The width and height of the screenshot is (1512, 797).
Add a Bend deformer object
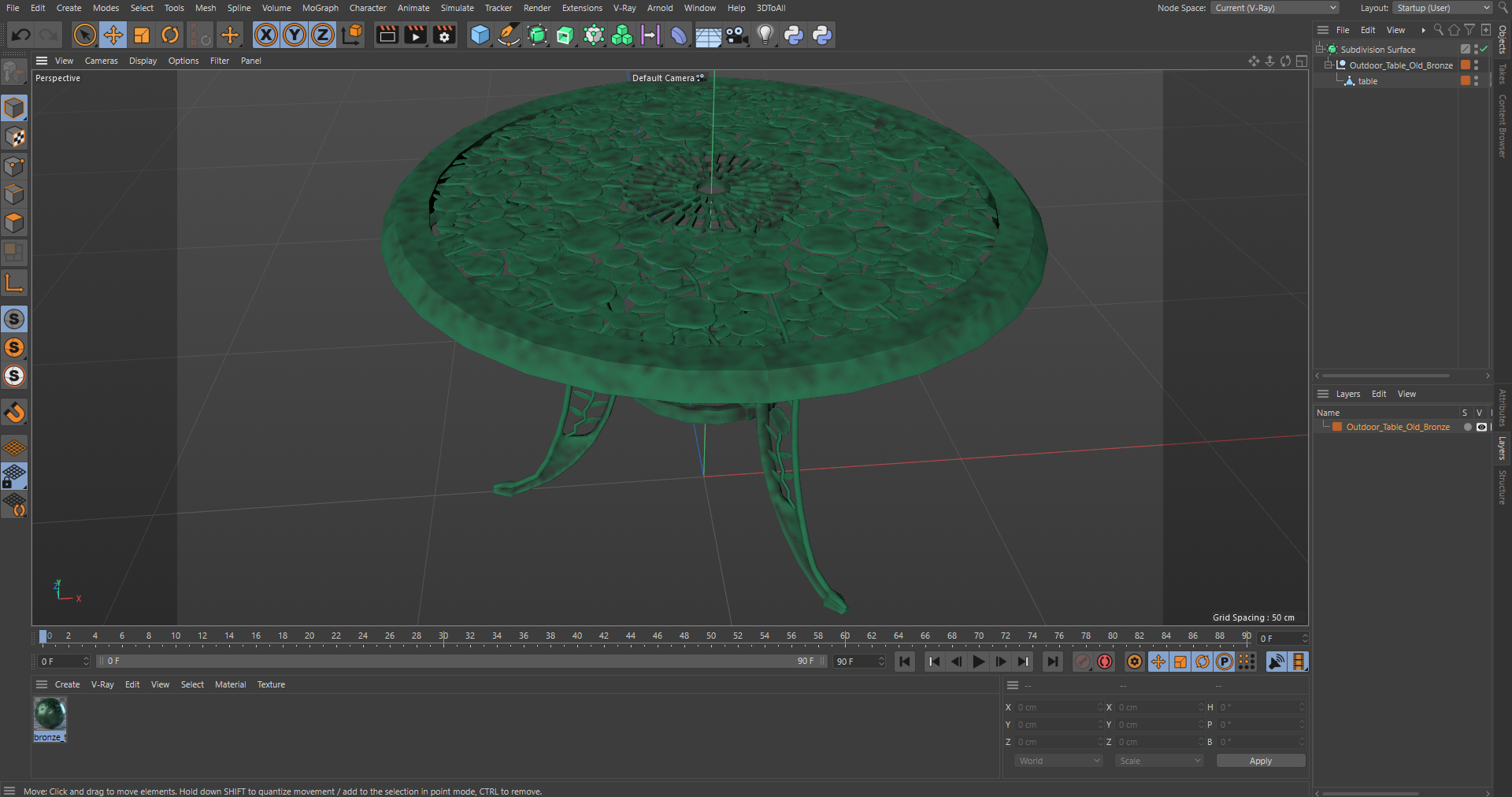[679, 35]
